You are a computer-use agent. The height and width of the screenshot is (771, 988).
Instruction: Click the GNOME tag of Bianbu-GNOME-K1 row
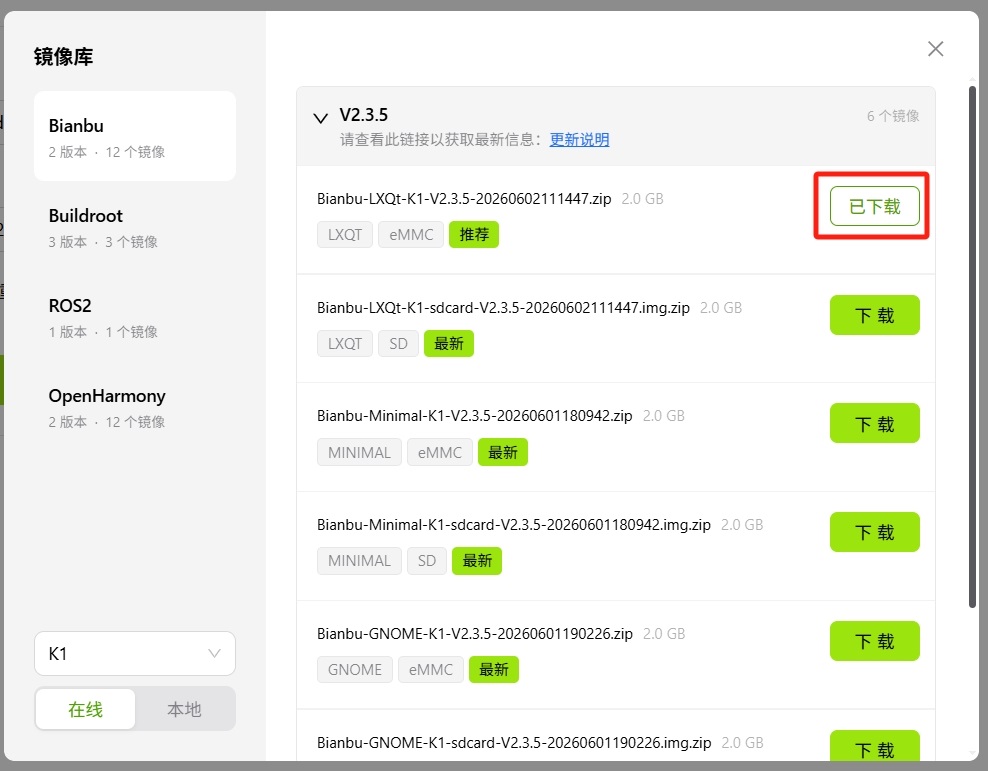pyautogui.click(x=355, y=670)
